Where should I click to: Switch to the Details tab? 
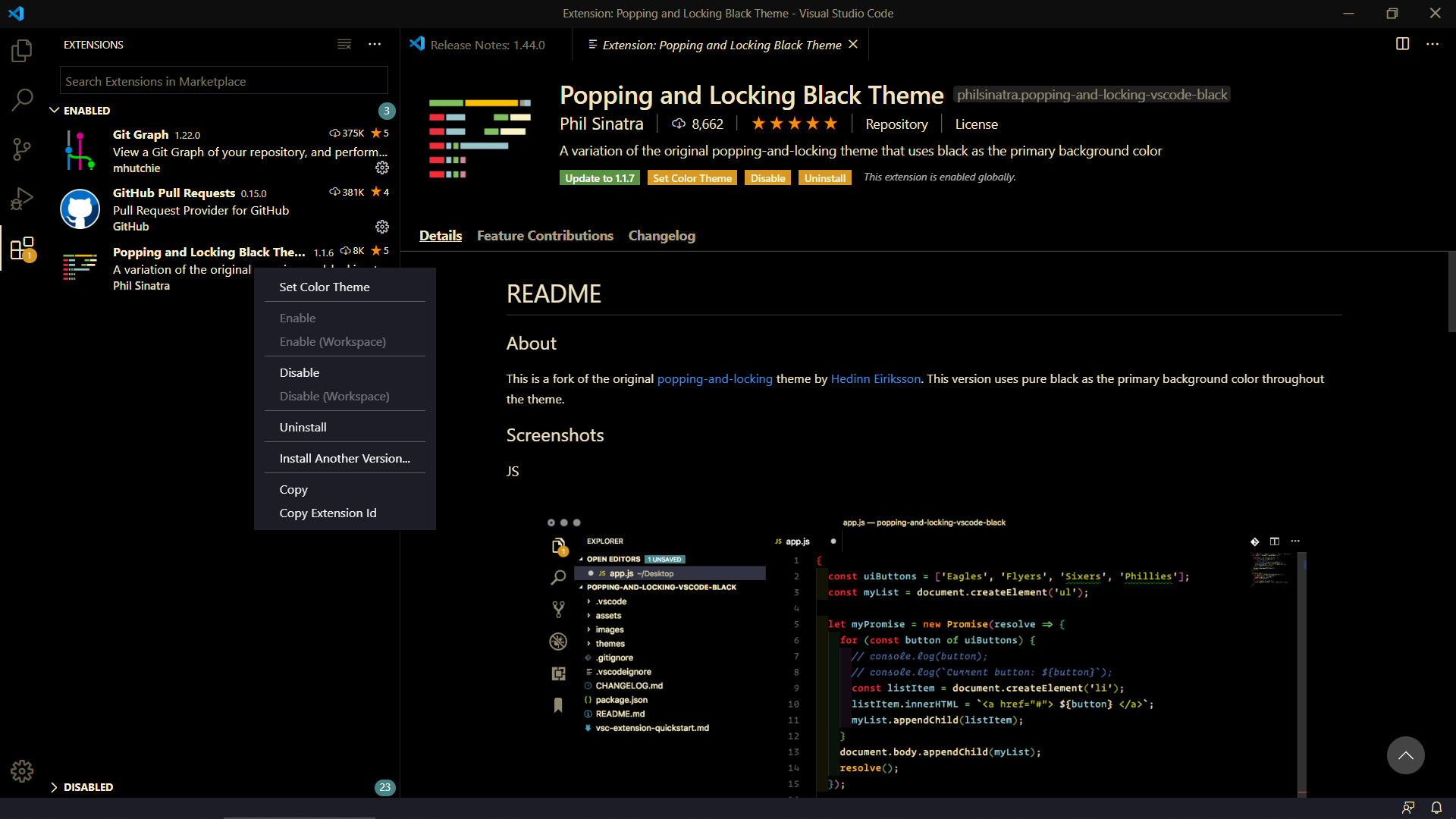[441, 236]
